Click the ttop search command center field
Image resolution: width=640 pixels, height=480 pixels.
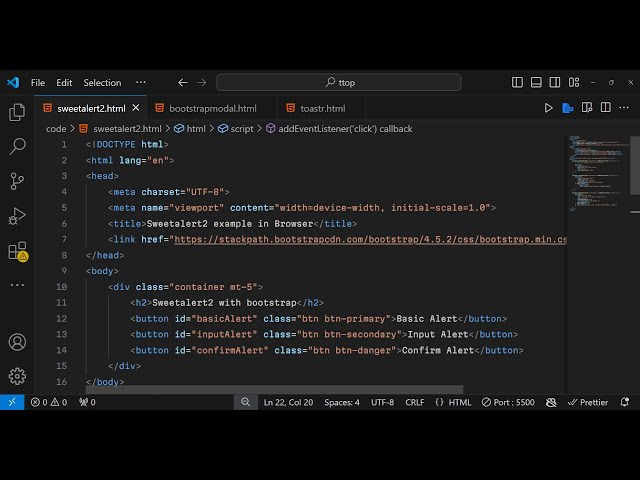click(x=339, y=82)
